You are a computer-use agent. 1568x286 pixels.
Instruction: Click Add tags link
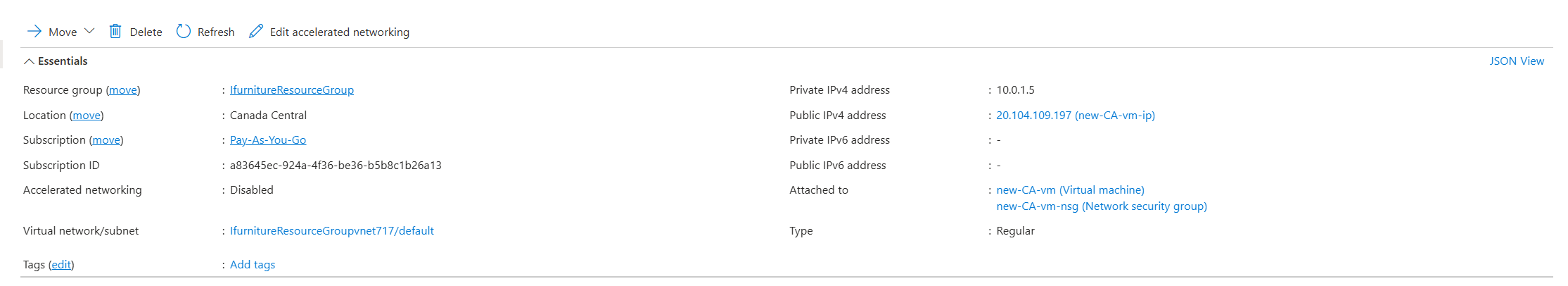253,265
